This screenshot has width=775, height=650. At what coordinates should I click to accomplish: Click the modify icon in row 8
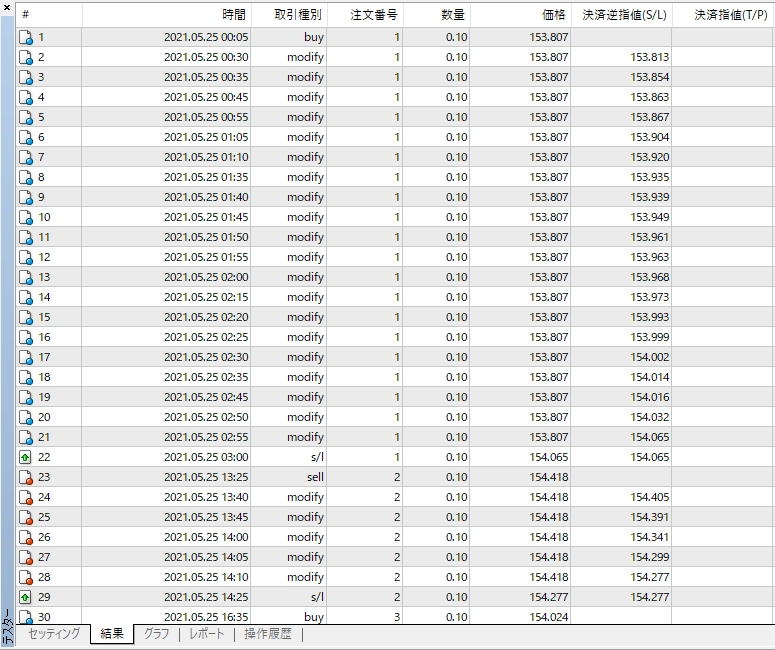tap(26, 177)
